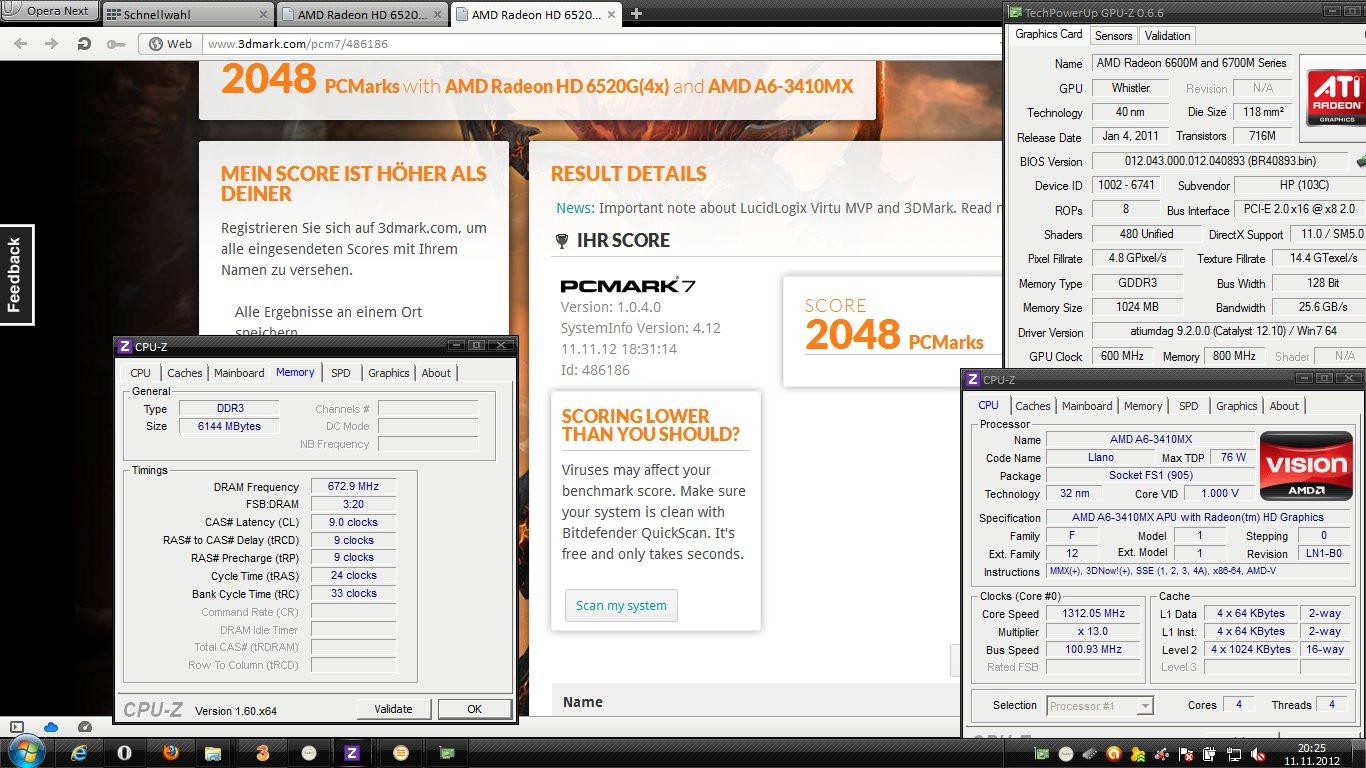This screenshot has height=768, width=1366.
Task: Click the Core Speed value 1312.05 MHz
Action: [x=1094, y=614]
